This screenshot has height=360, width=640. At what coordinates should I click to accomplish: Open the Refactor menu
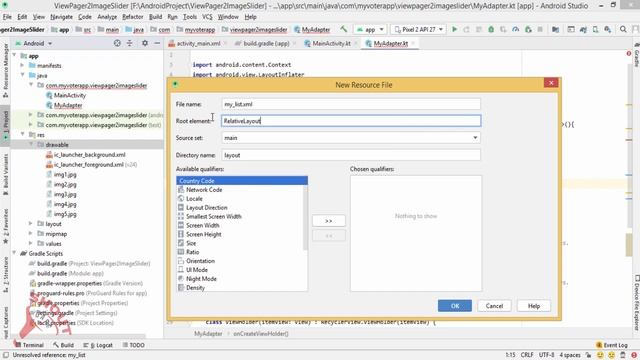point(133,17)
